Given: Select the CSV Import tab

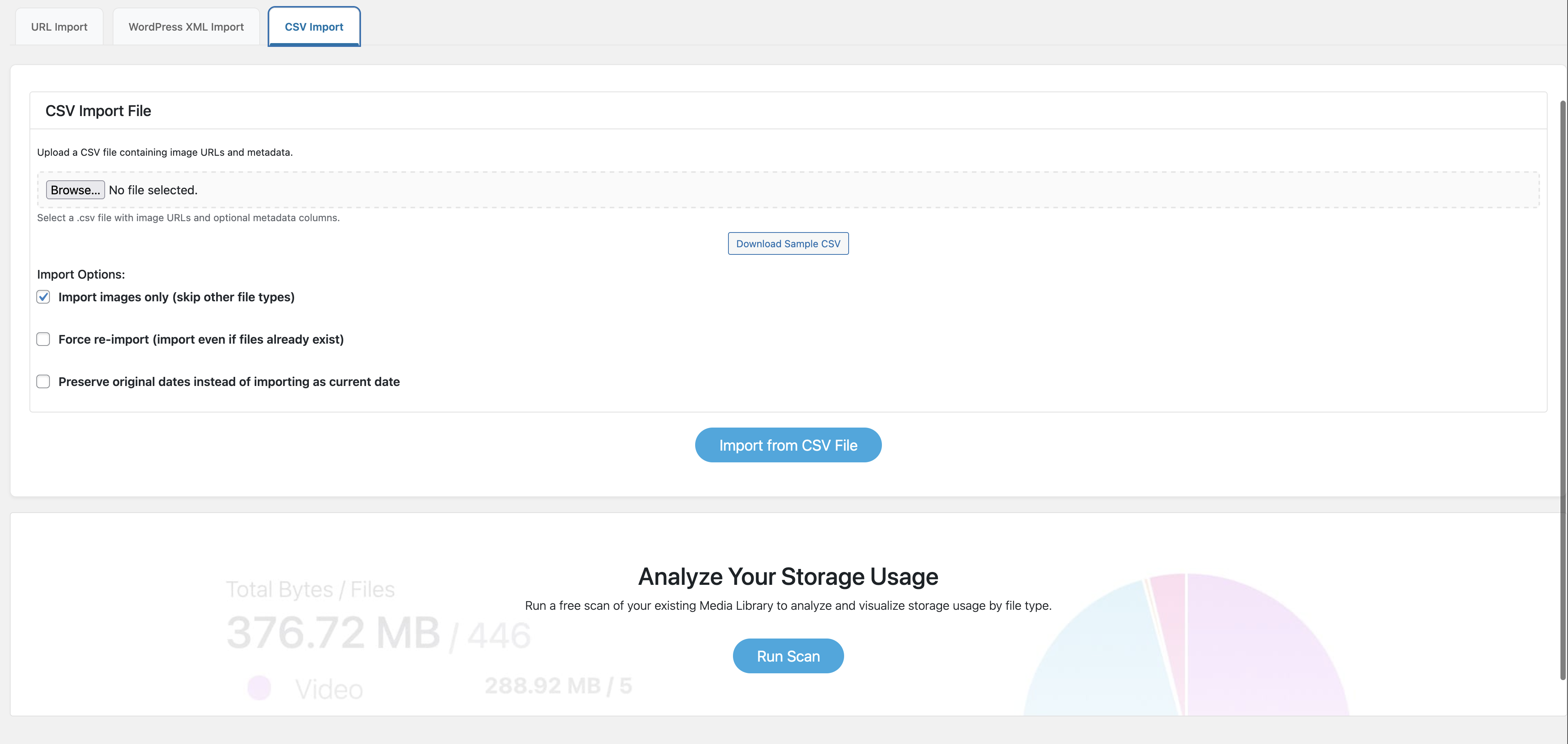Looking at the screenshot, I should [313, 26].
